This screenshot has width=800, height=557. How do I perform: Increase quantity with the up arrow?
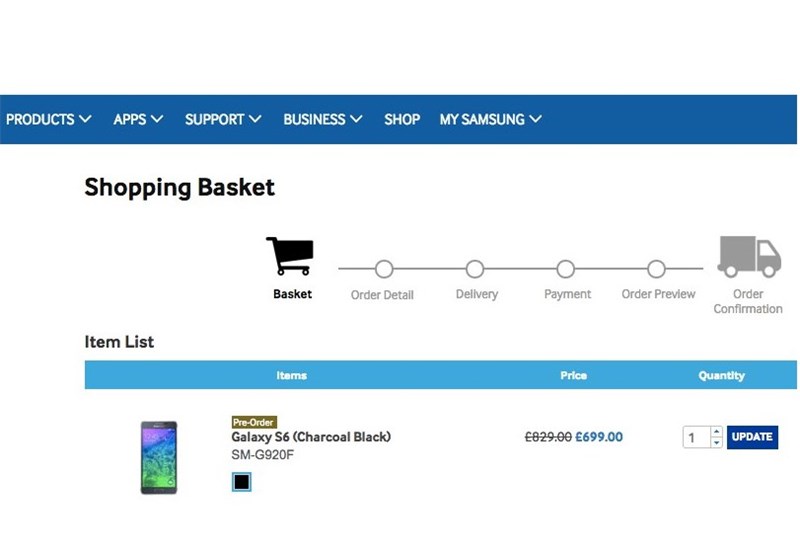pos(716,432)
